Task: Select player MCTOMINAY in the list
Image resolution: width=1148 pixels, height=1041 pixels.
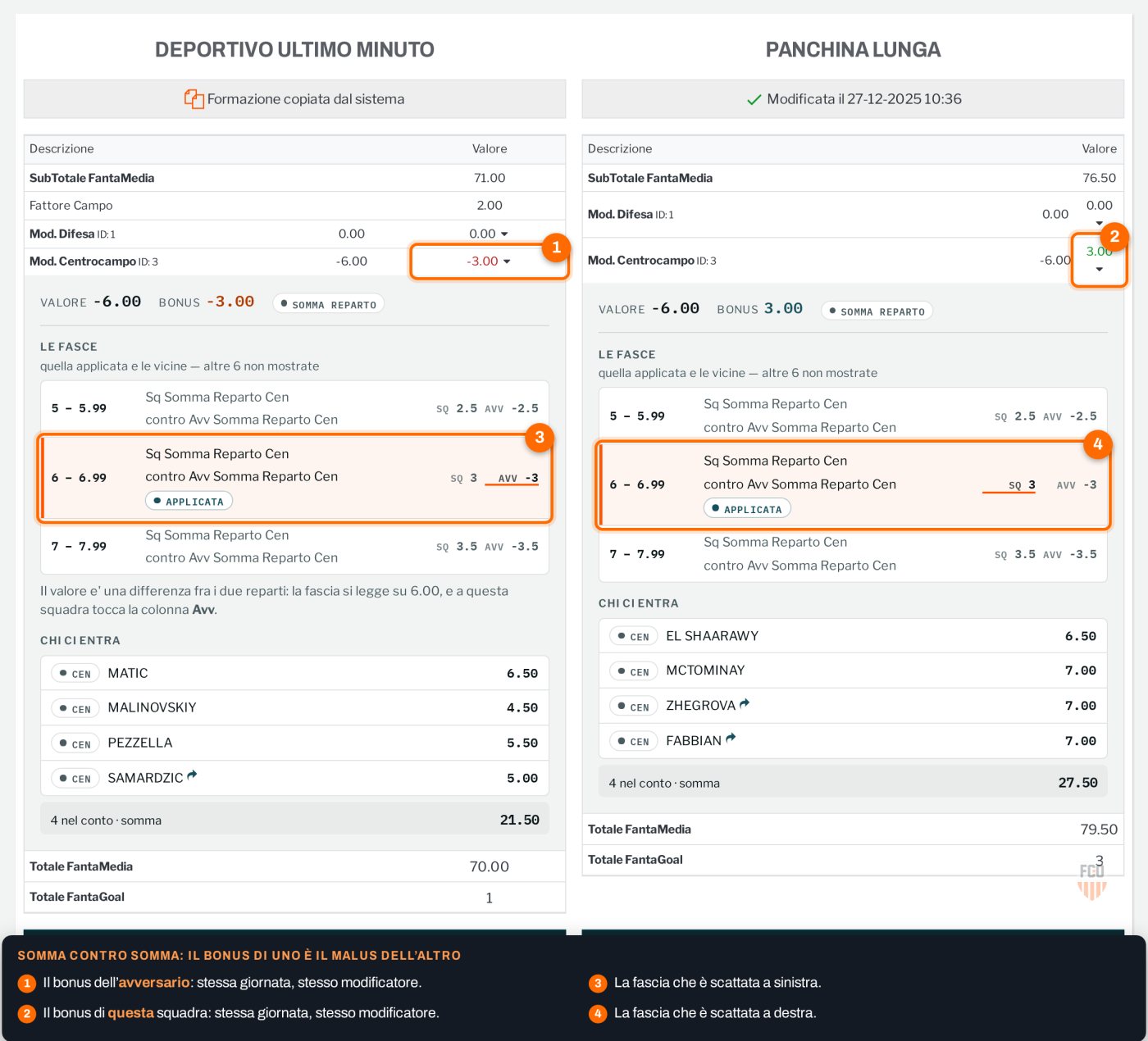Action: click(x=705, y=671)
